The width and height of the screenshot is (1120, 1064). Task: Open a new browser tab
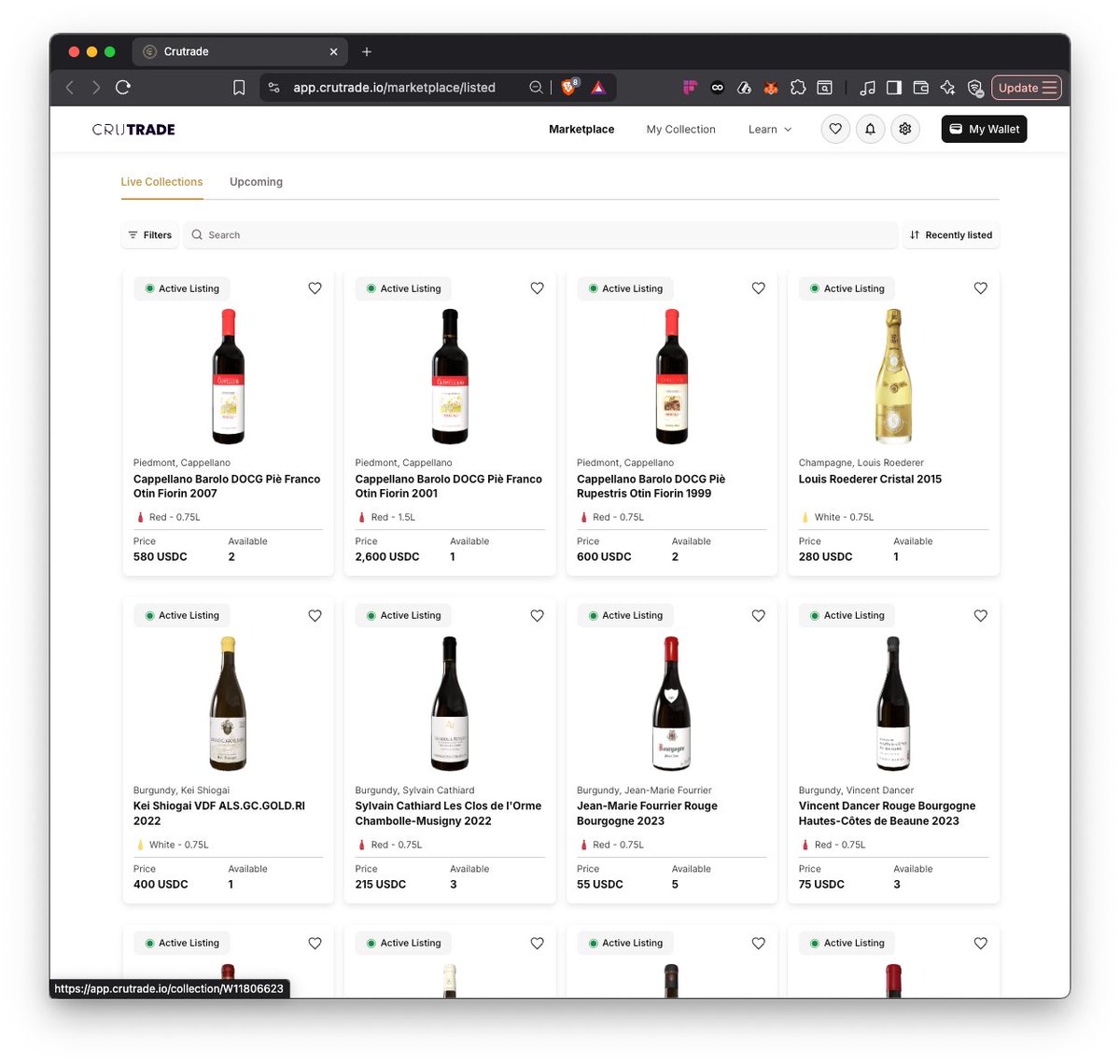click(367, 51)
